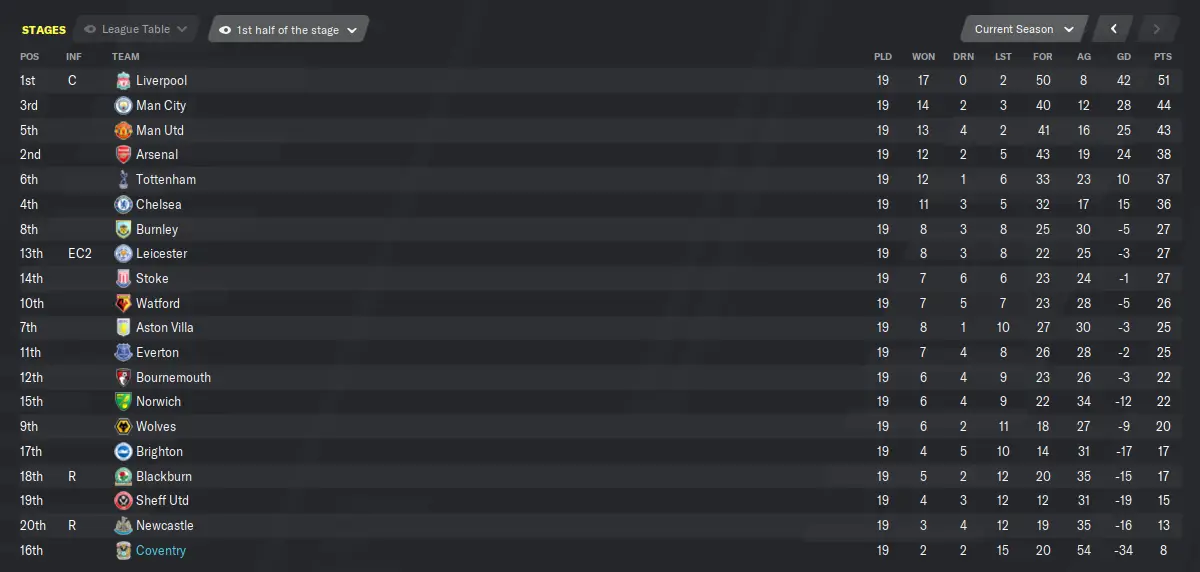The width and height of the screenshot is (1200, 572).
Task: Open the Coventry team link
Action: tap(161, 551)
